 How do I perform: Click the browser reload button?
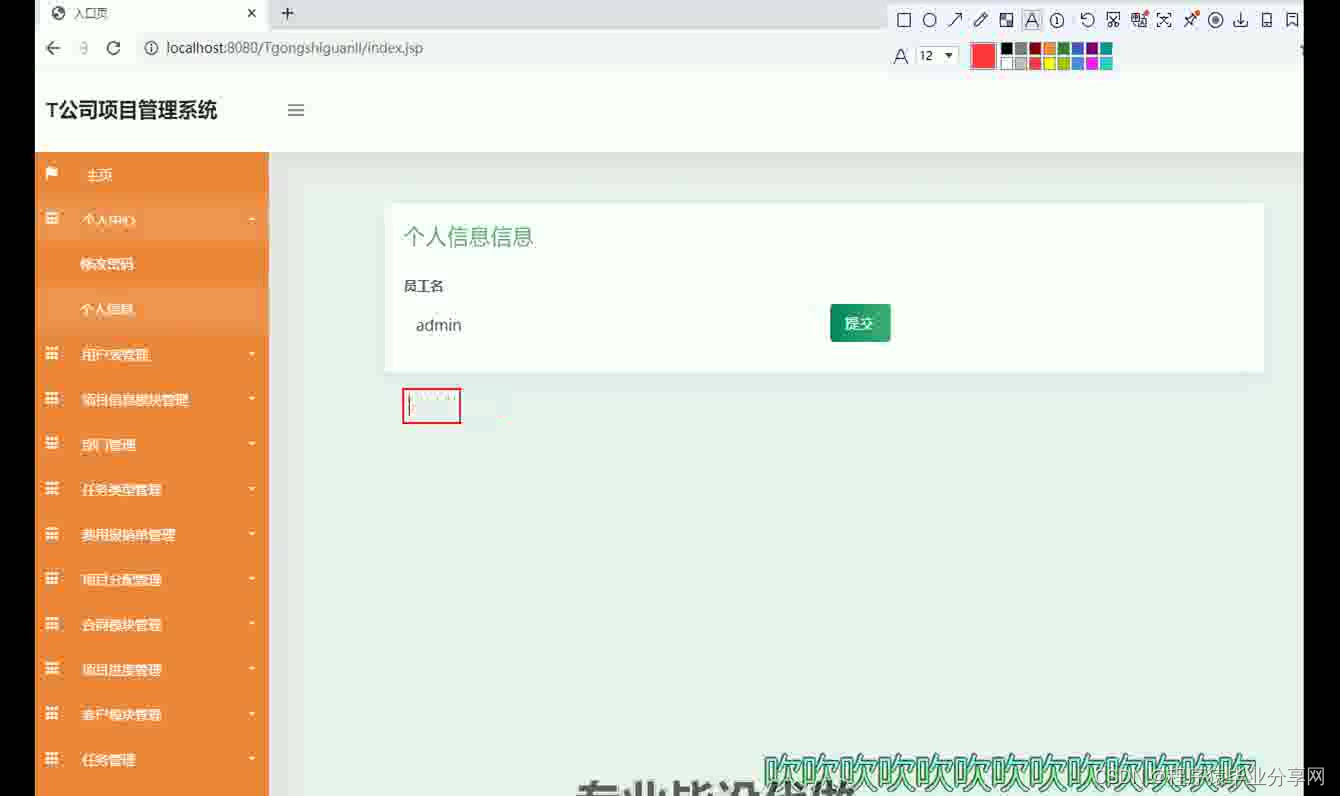pos(113,48)
